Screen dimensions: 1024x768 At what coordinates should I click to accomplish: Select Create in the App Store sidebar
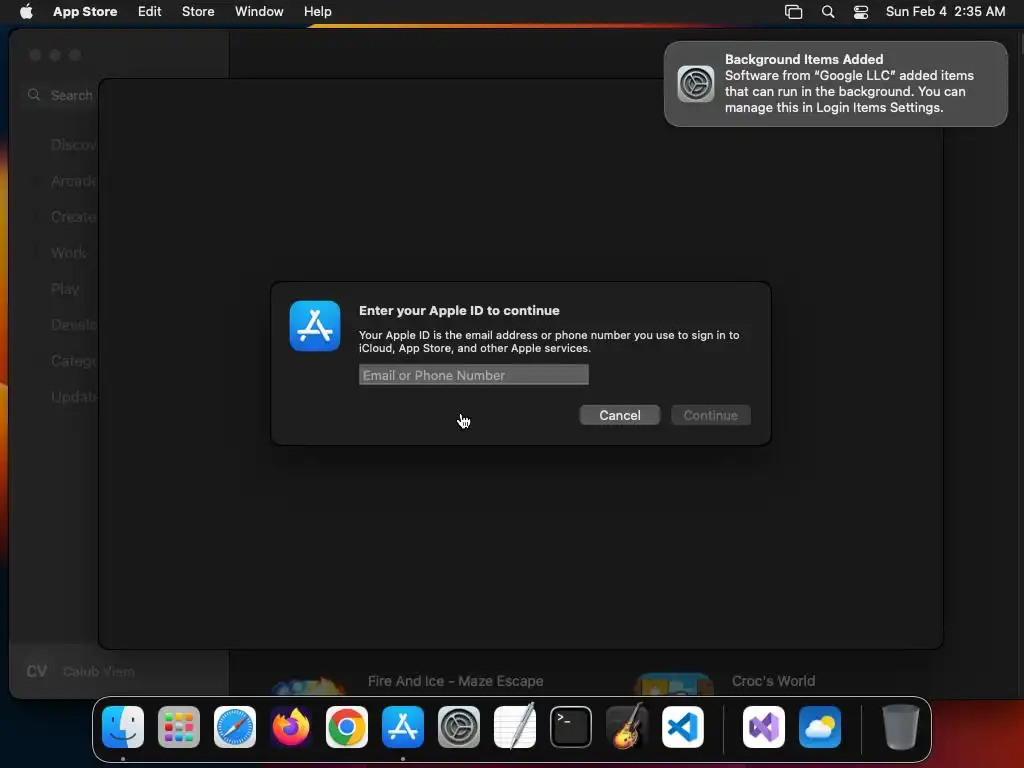point(73,216)
